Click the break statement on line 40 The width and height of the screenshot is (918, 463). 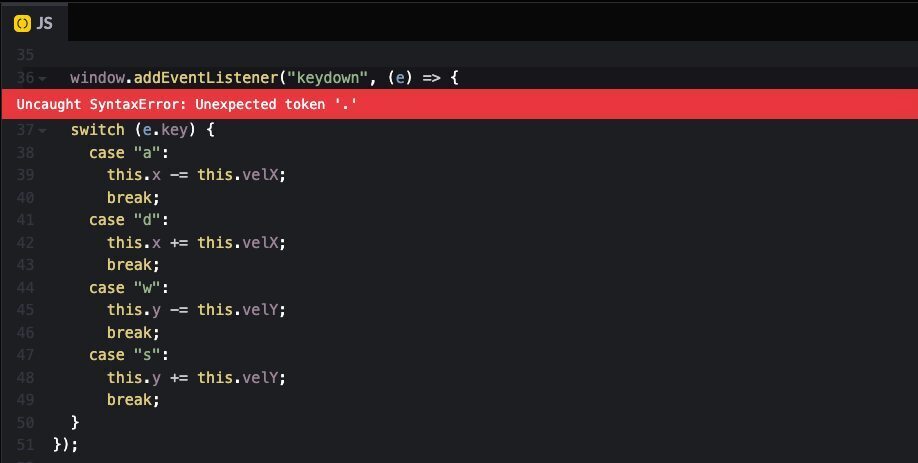click(x=133, y=197)
